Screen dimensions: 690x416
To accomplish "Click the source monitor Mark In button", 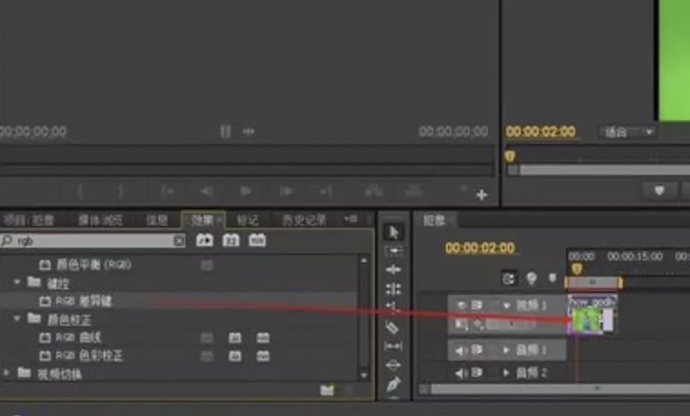I will 81,191.
